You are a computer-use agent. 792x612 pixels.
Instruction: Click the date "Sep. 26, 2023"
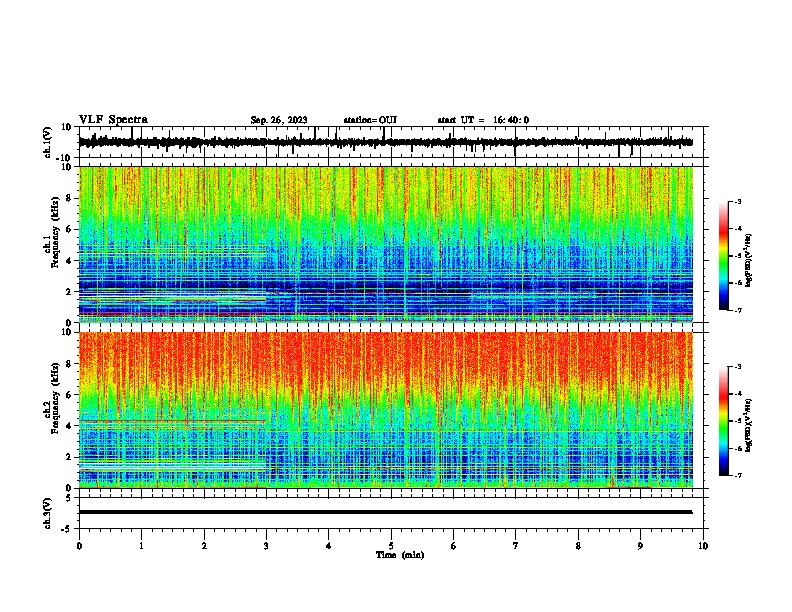pyautogui.click(x=279, y=120)
